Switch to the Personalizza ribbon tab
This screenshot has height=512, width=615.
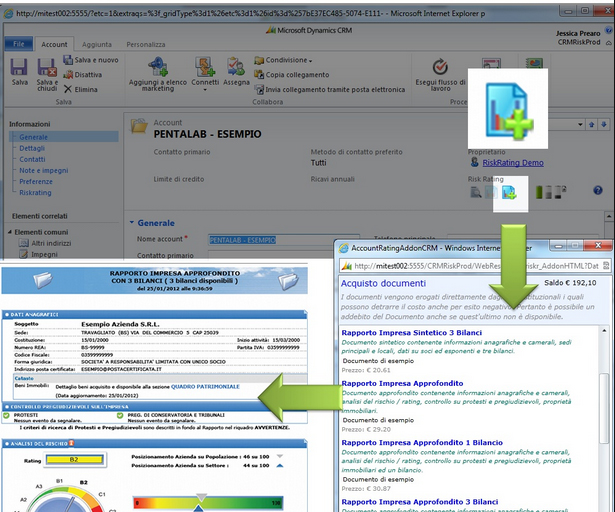(x=146, y=45)
